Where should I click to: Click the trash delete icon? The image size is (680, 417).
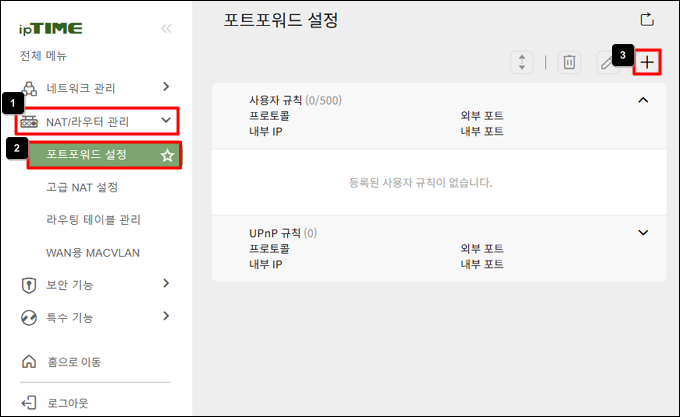click(x=568, y=62)
